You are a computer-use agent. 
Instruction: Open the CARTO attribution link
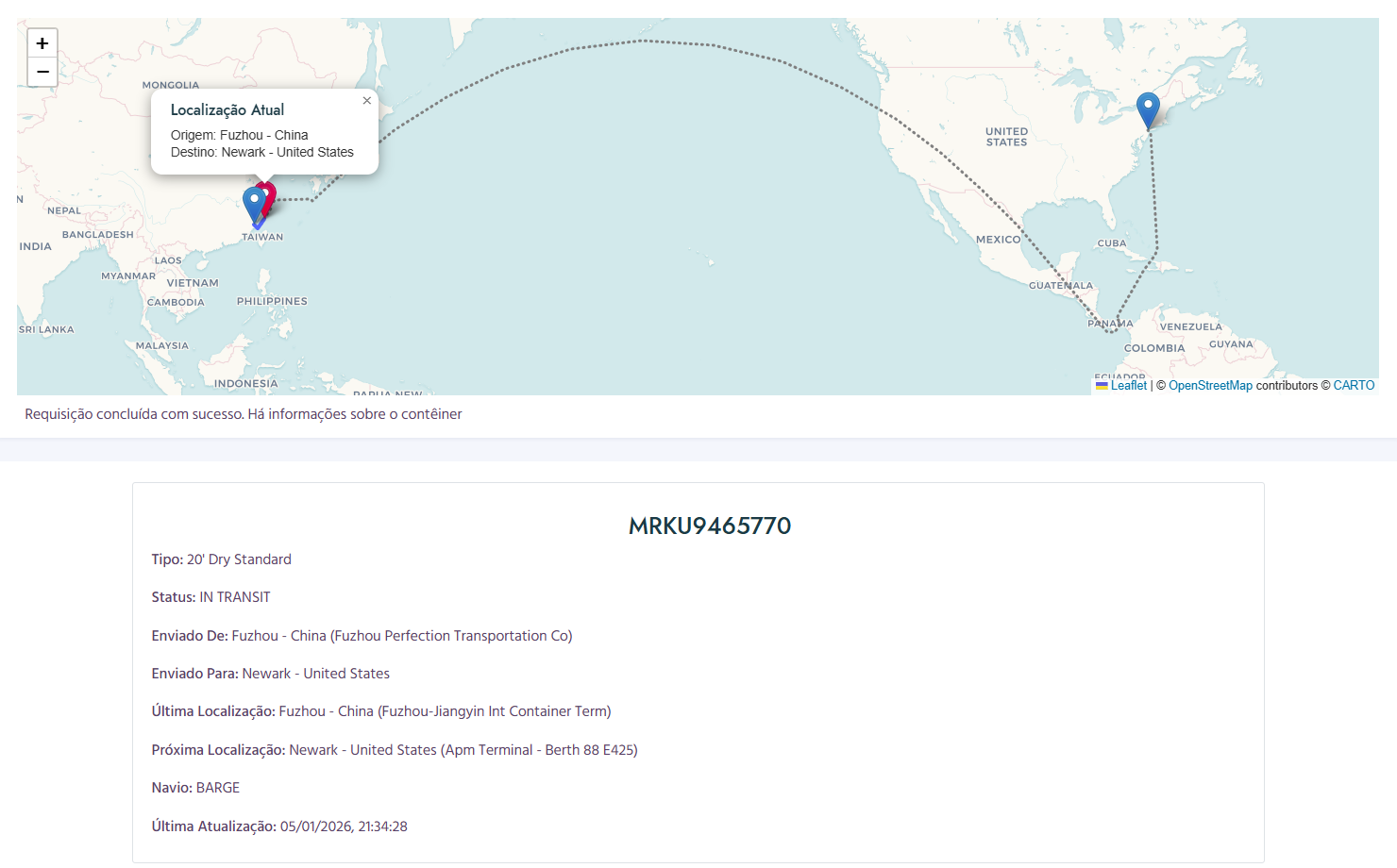coord(1354,386)
